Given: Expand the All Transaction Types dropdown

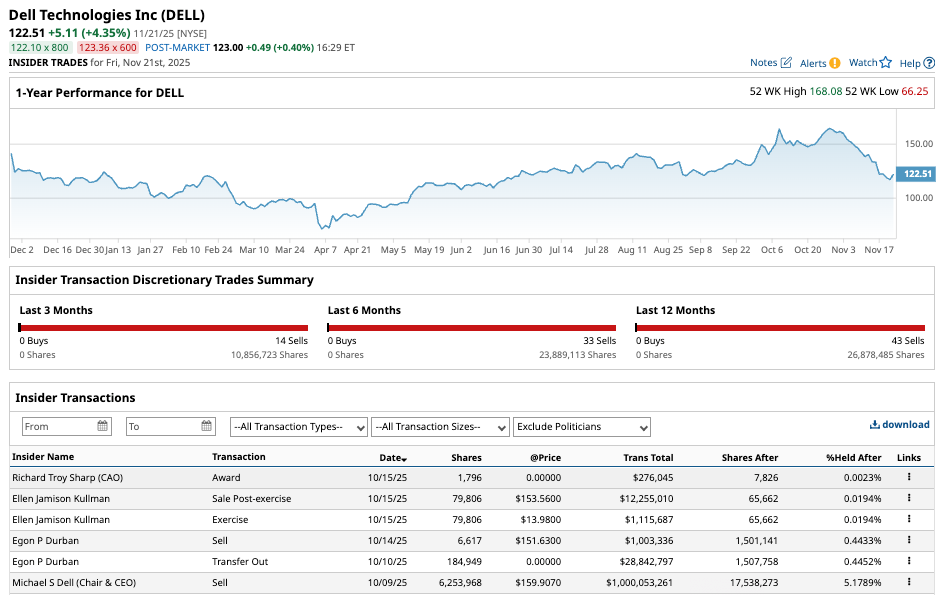Looking at the screenshot, I should (298, 427).
